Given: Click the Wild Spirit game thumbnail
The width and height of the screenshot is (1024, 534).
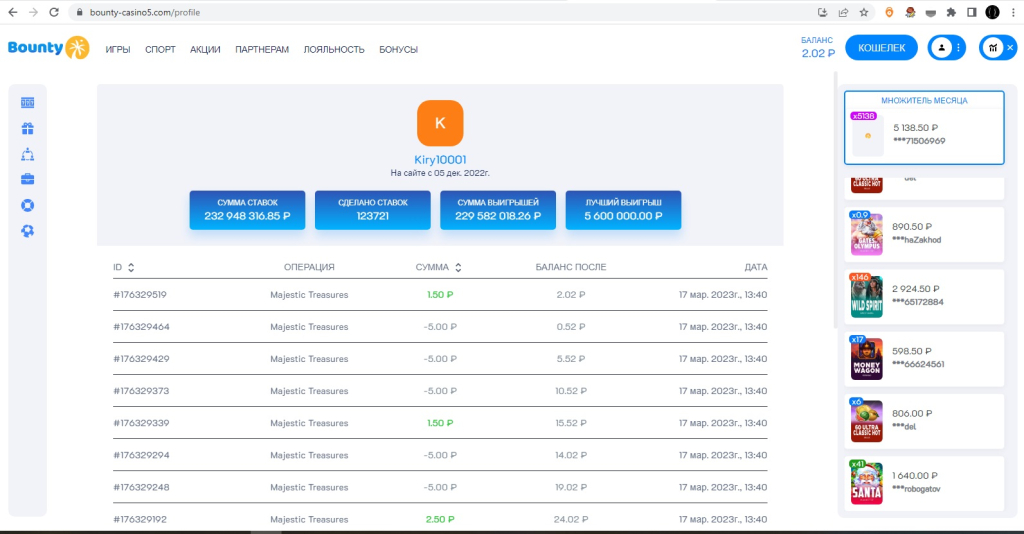Looking at the screenshot, I should pos(867,296).
